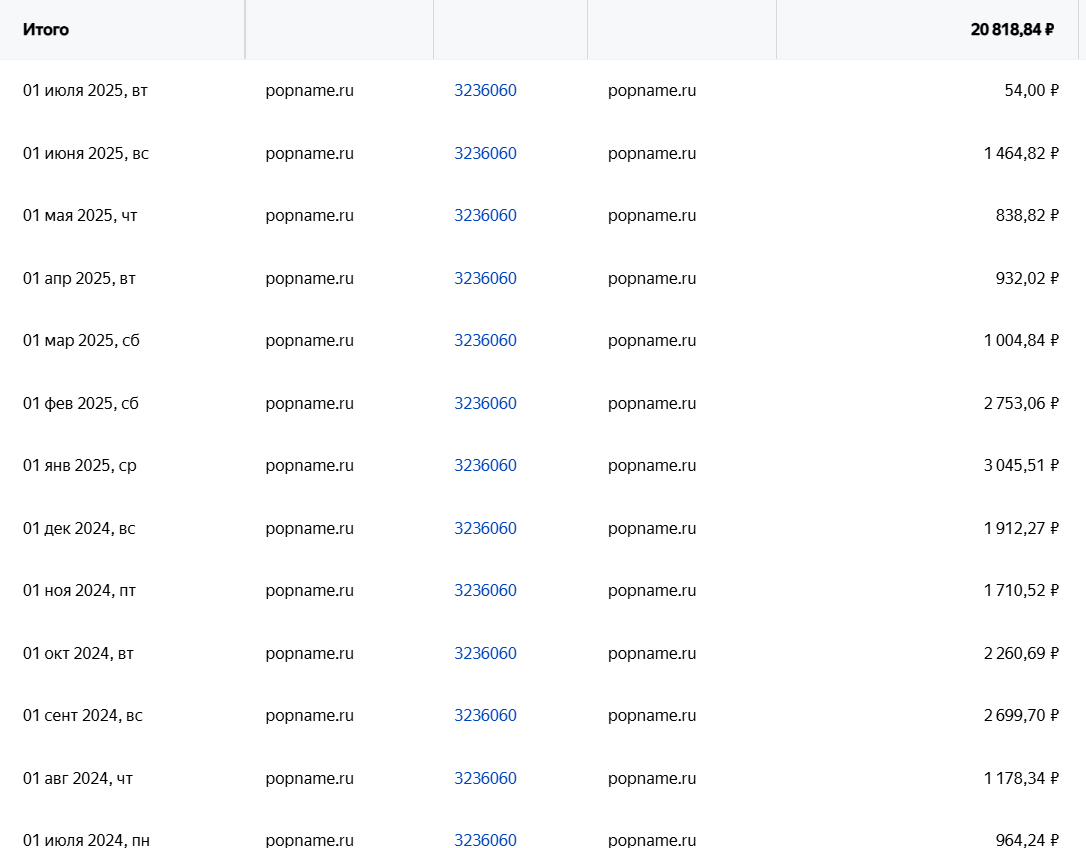Open link 3236060 in the 01 июля 2025 row
This screenshot has width=1086, height=848.
(x=486, y=91)
